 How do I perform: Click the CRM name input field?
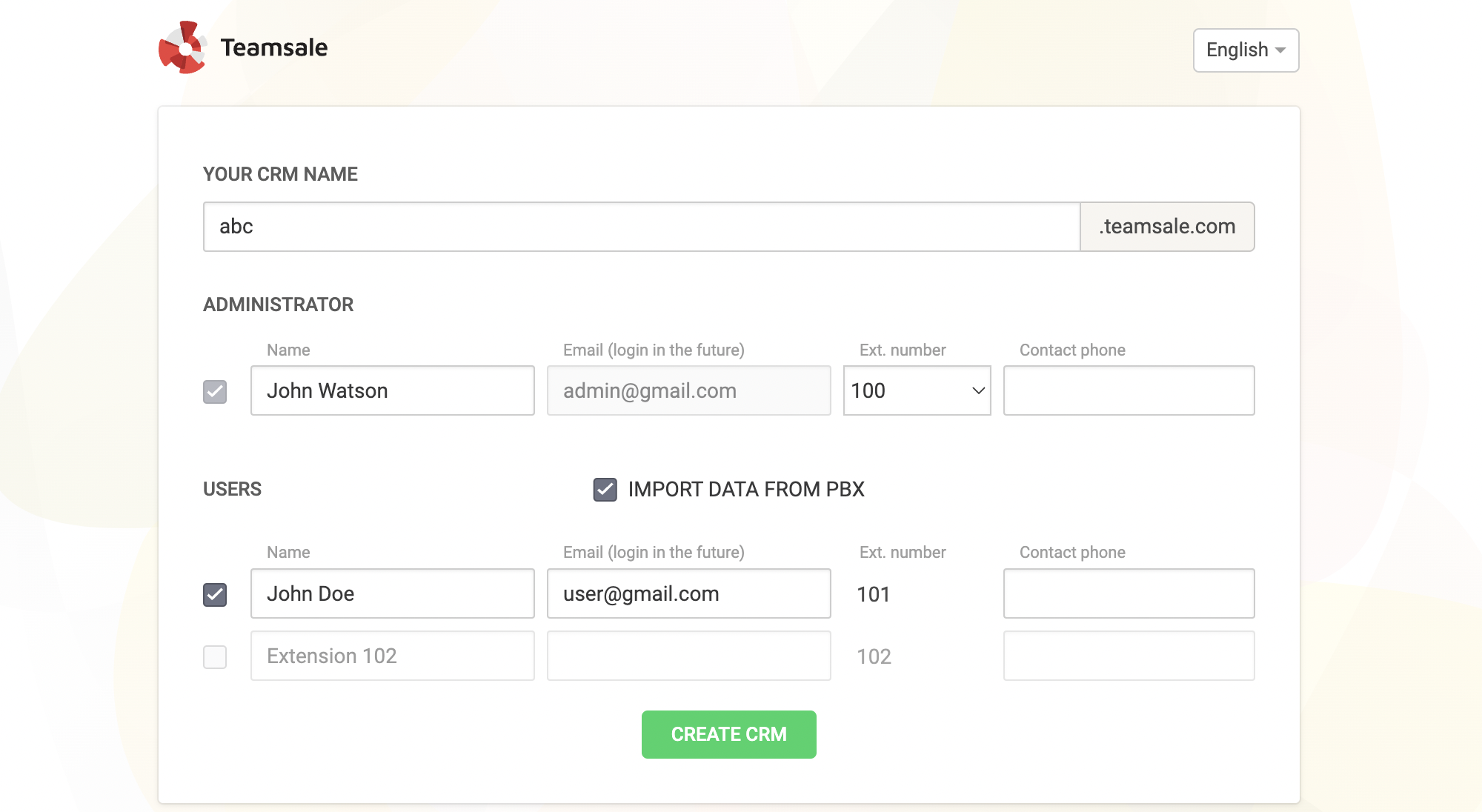pos(641,227)
